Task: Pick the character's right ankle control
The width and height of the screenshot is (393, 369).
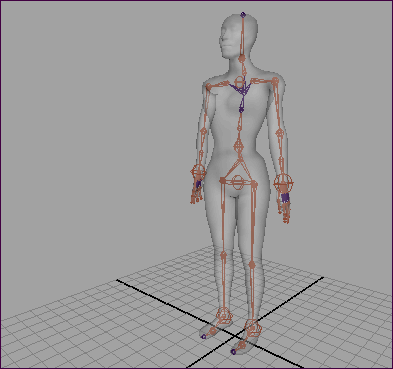Action: click(223, 315)
